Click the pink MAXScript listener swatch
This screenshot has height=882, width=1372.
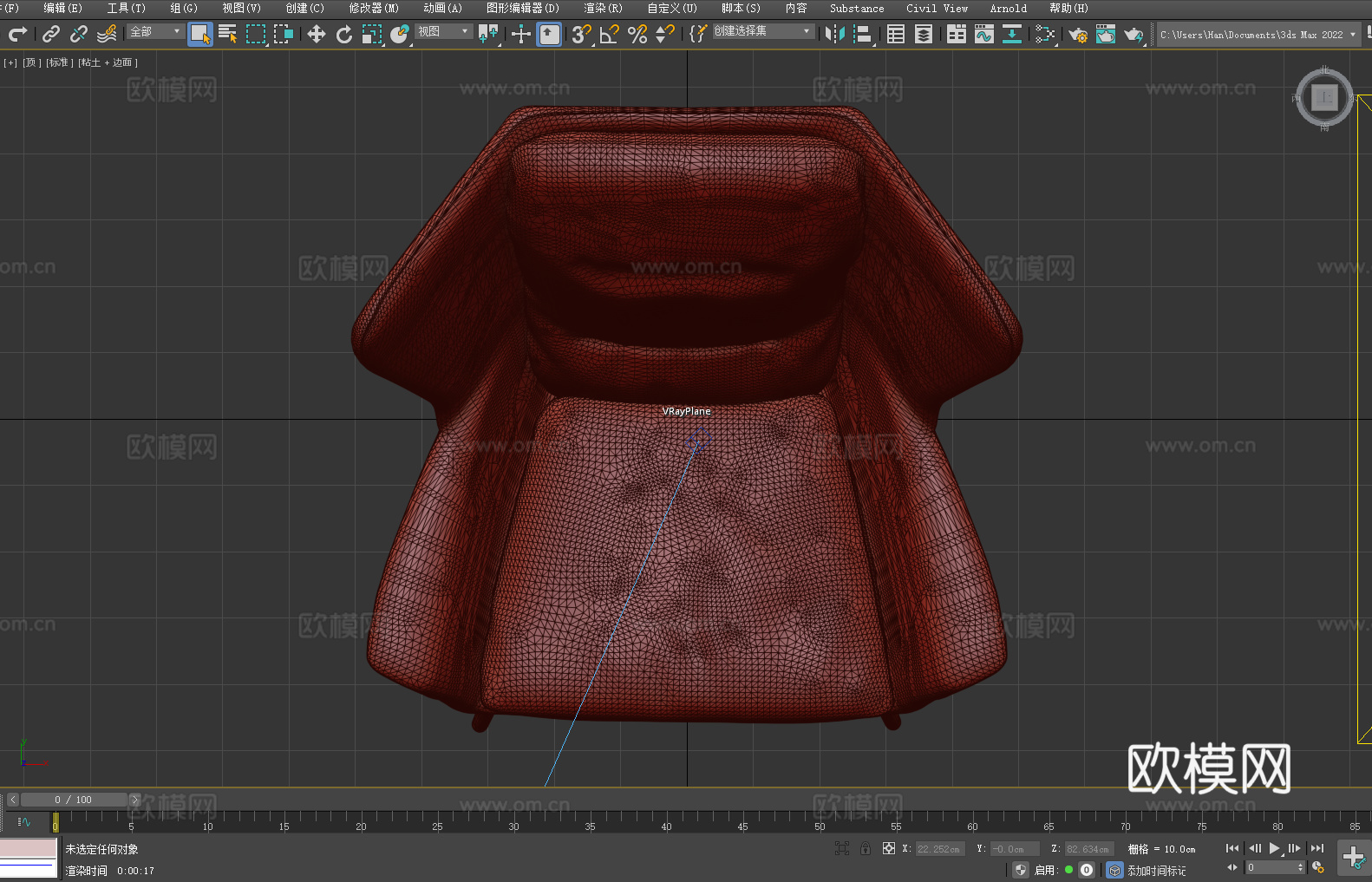pos(29,848)
